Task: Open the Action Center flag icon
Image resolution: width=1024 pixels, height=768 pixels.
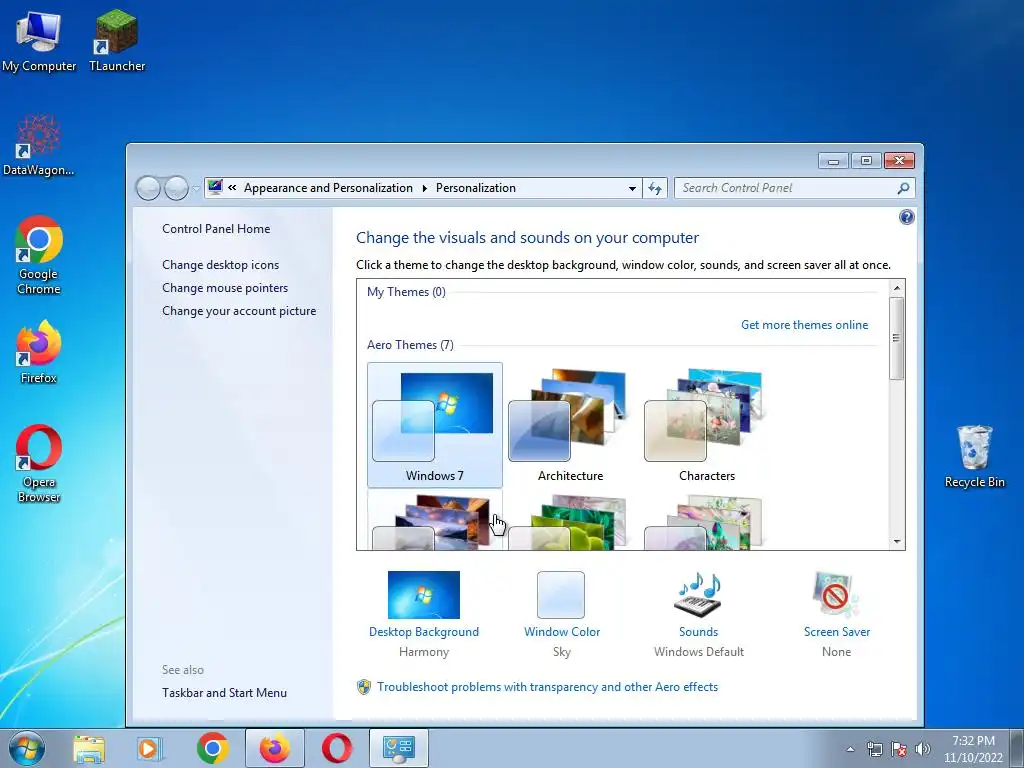Action: 899,749
